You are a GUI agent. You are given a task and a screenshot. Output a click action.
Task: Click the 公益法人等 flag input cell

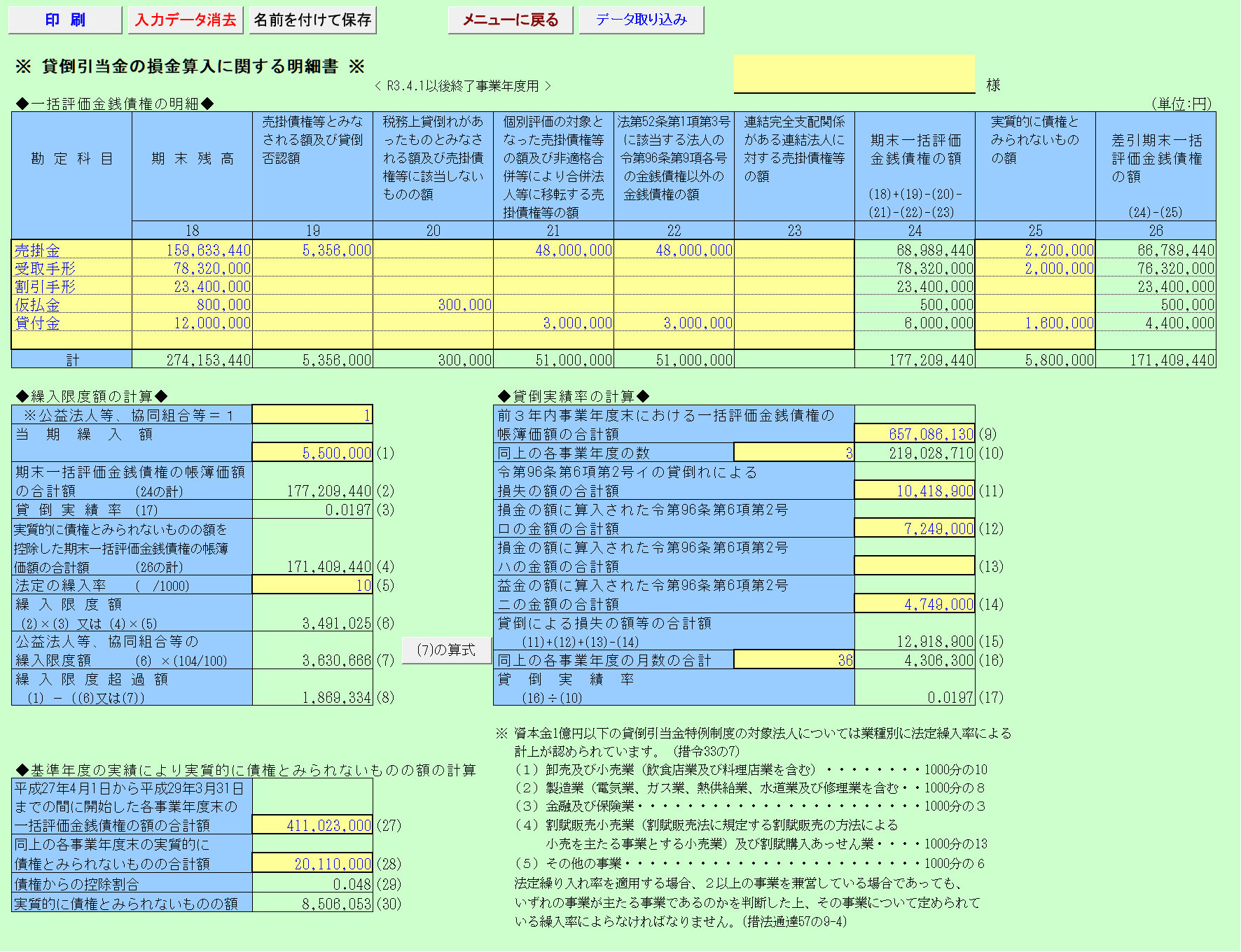[x=312, y=415]
